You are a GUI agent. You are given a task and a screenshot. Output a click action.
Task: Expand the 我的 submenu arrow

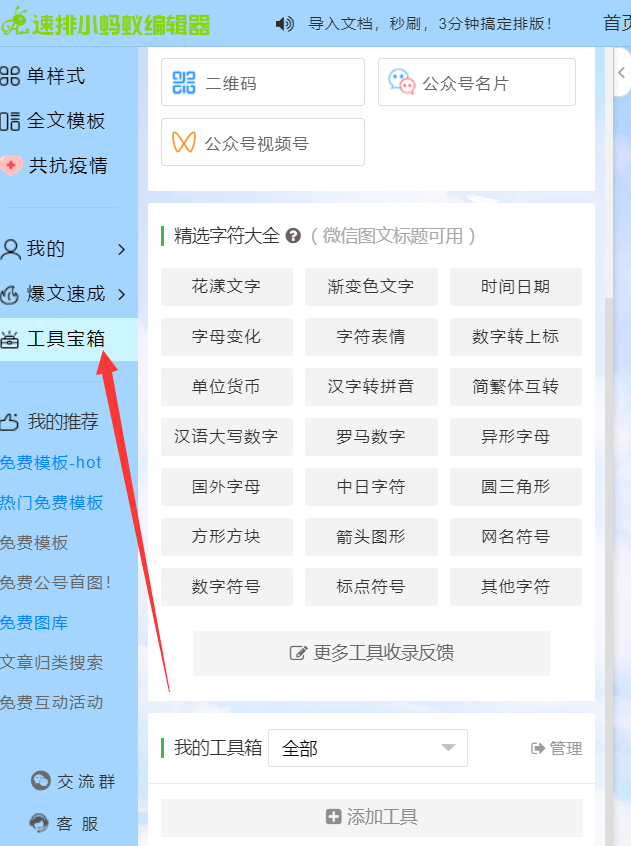122,249
